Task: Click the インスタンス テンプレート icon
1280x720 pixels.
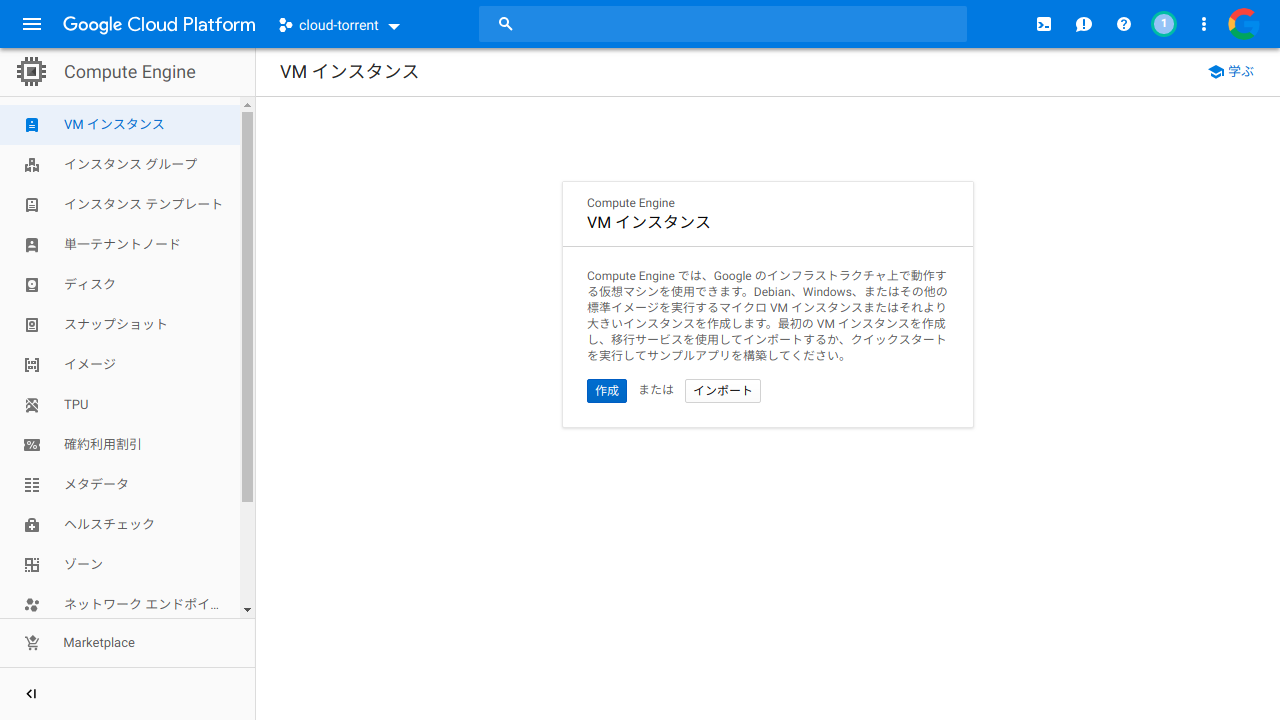Action: click(x=32, y=205)
